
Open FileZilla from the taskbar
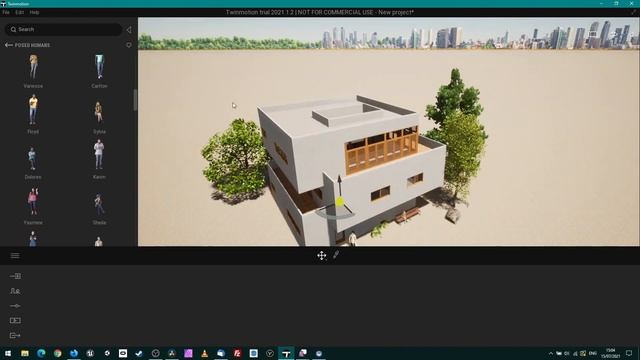coord(237,353)
